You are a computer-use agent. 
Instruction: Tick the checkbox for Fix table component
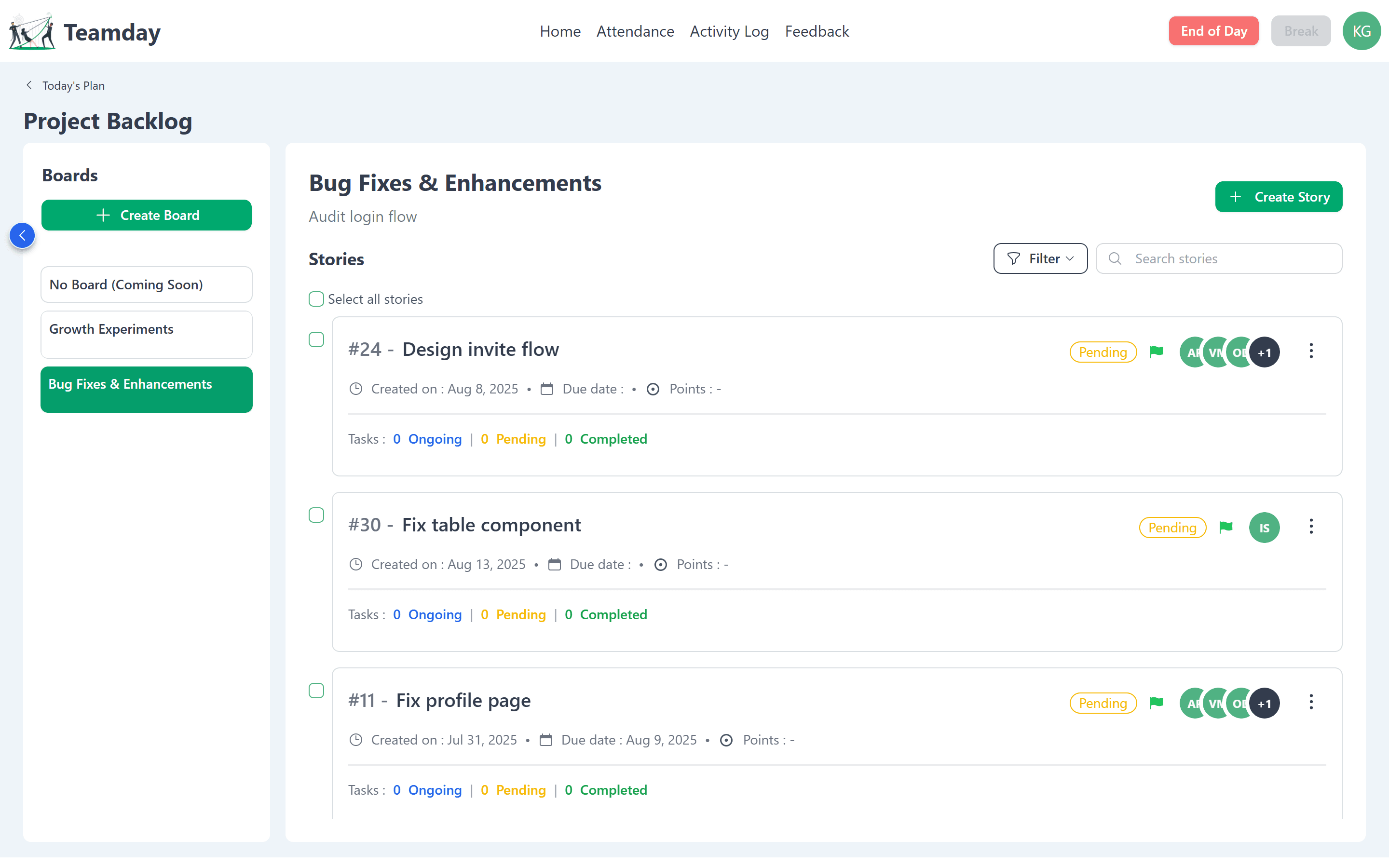[x=316, y=515]
